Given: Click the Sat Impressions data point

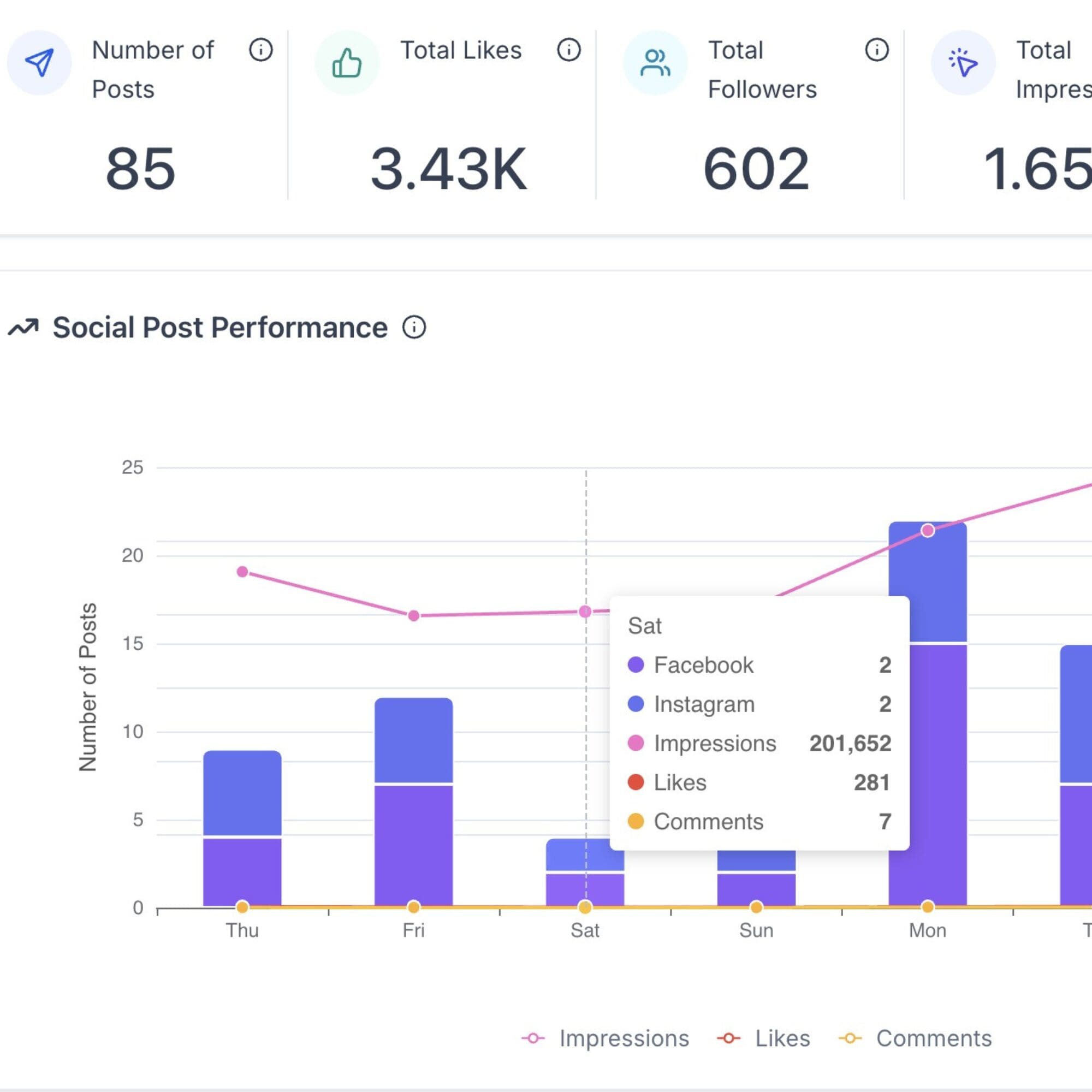Looking at the screenshot, I should (585, 612).
